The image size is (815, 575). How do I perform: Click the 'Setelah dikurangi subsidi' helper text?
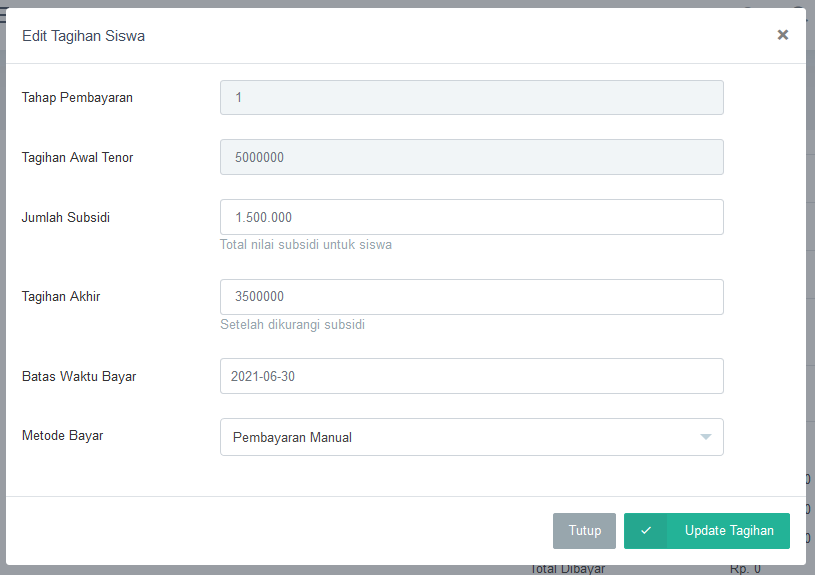click(292, 325)
